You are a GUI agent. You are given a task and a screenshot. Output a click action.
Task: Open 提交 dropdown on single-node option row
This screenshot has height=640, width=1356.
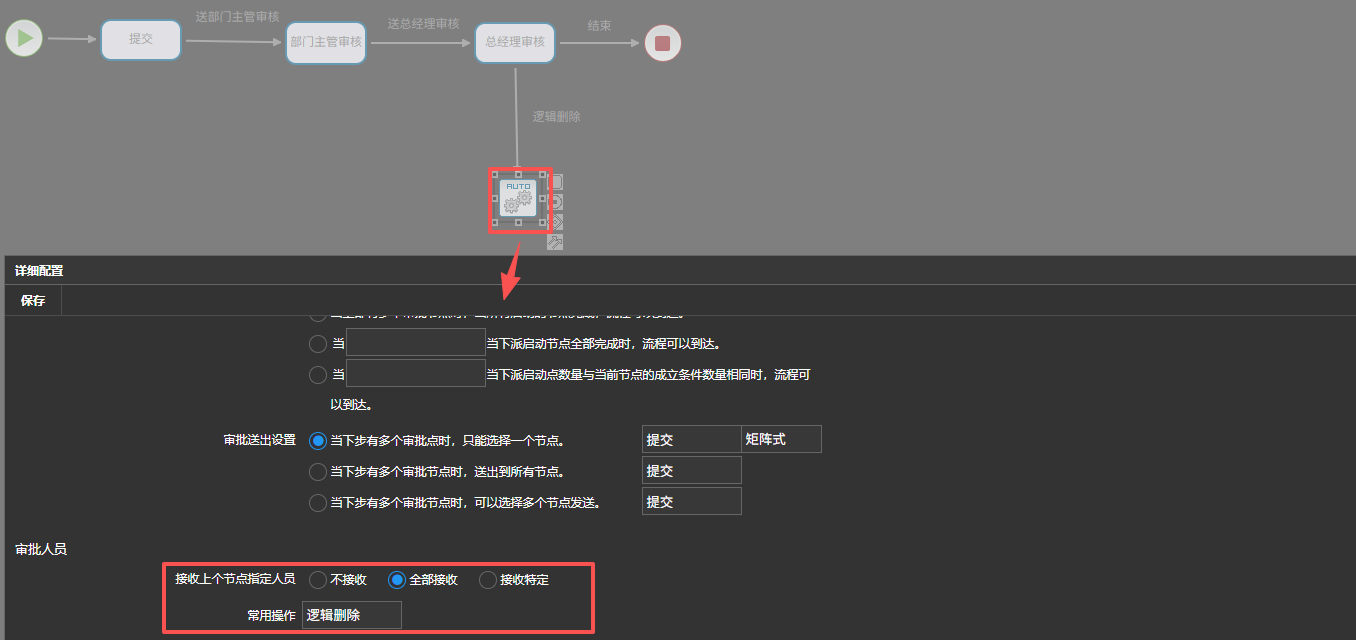pyautogui.click(x=691, y=439)
